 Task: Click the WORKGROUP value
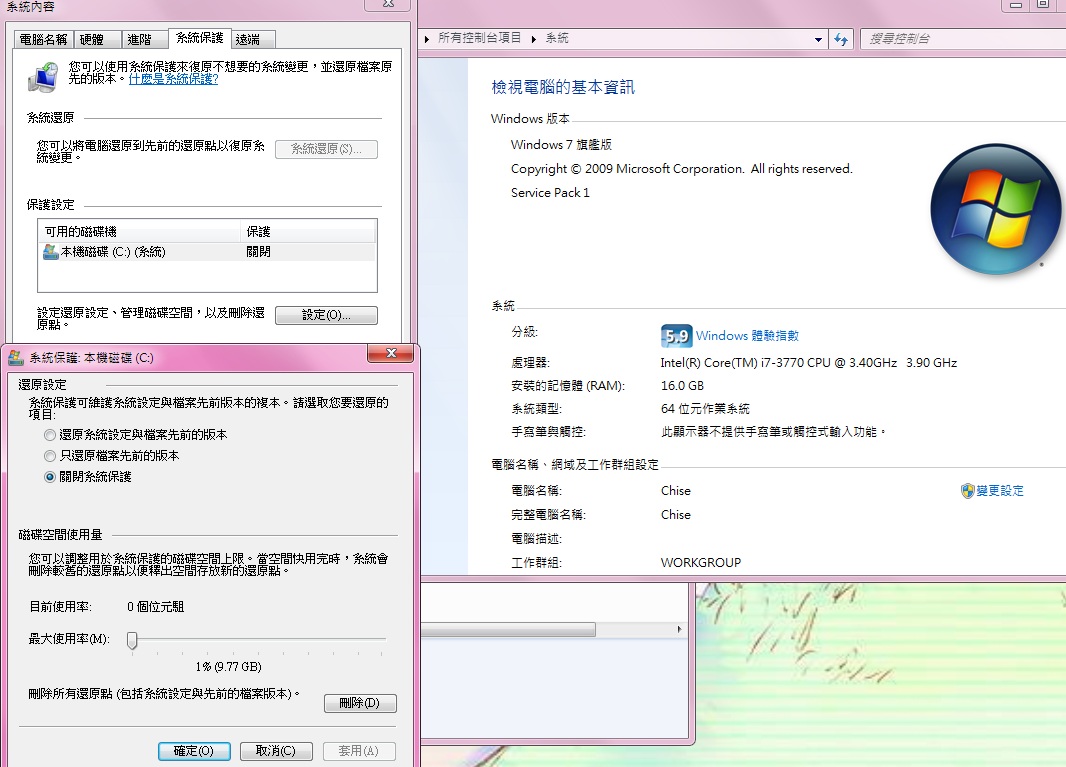701,562
